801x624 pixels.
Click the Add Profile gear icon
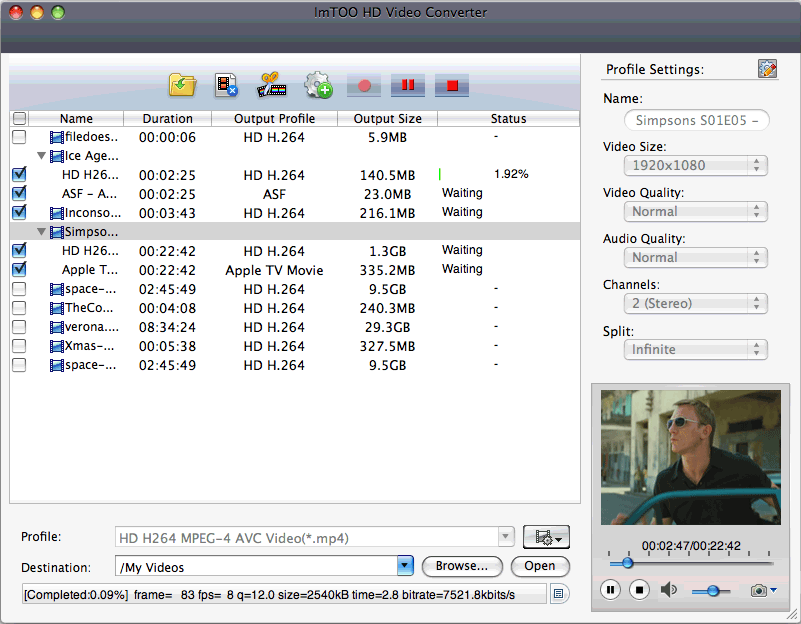[318, 85]
